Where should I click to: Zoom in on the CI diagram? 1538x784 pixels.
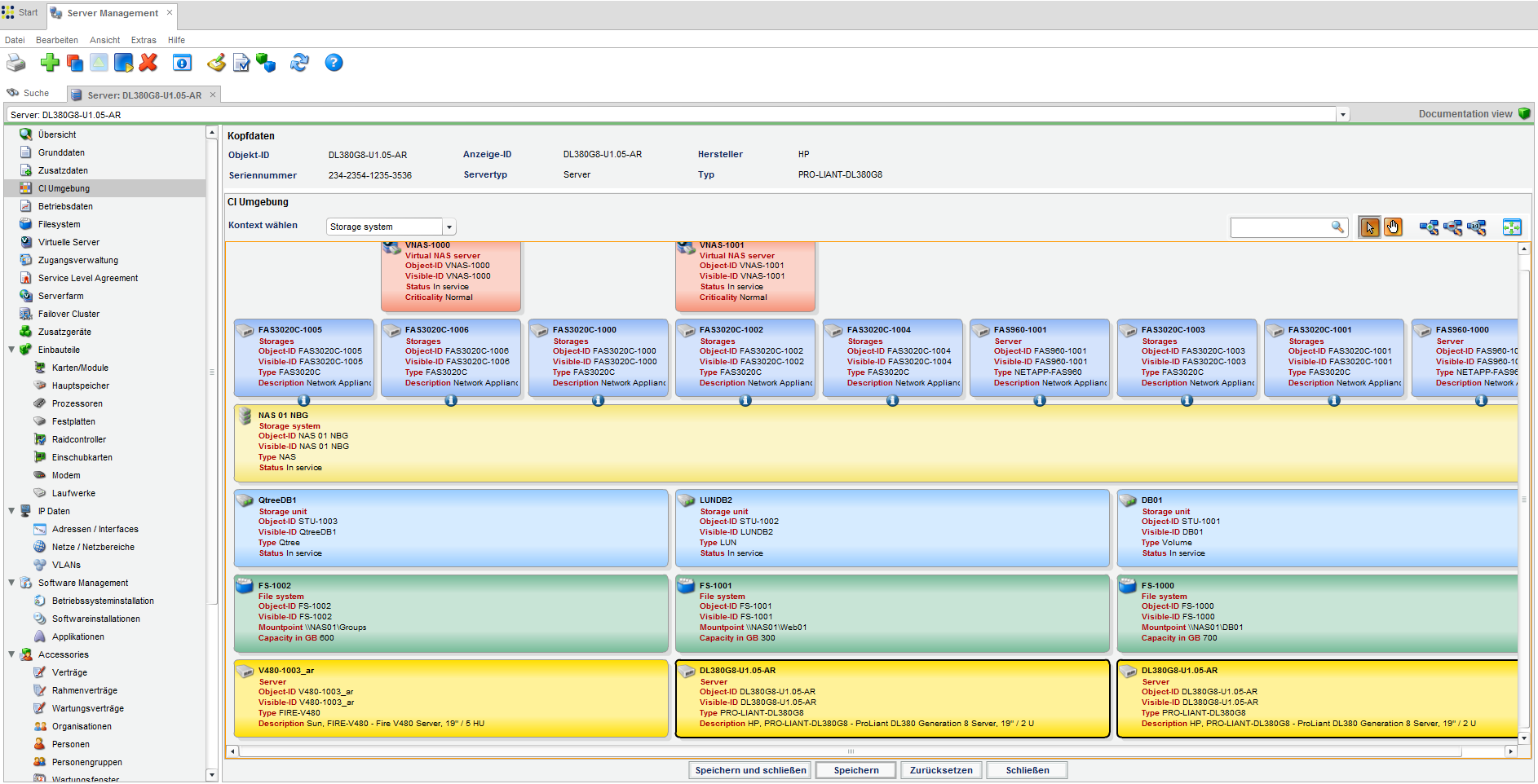click(x=1429, y=227)
